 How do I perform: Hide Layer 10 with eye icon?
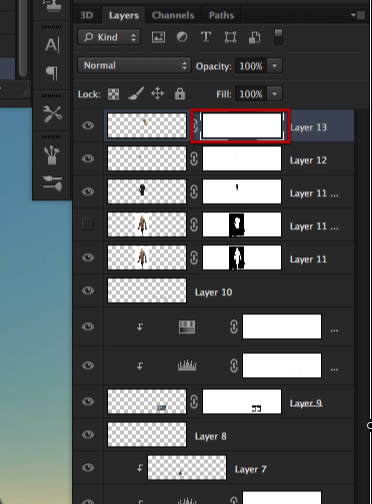click(x=88, y=290)
